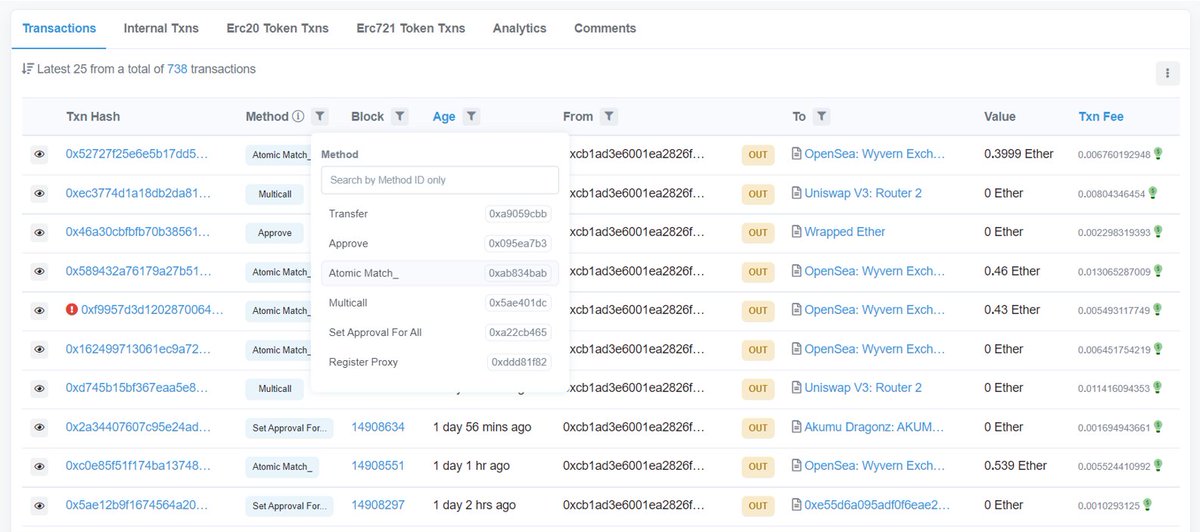Open filter for the From column

pos(609,117)
